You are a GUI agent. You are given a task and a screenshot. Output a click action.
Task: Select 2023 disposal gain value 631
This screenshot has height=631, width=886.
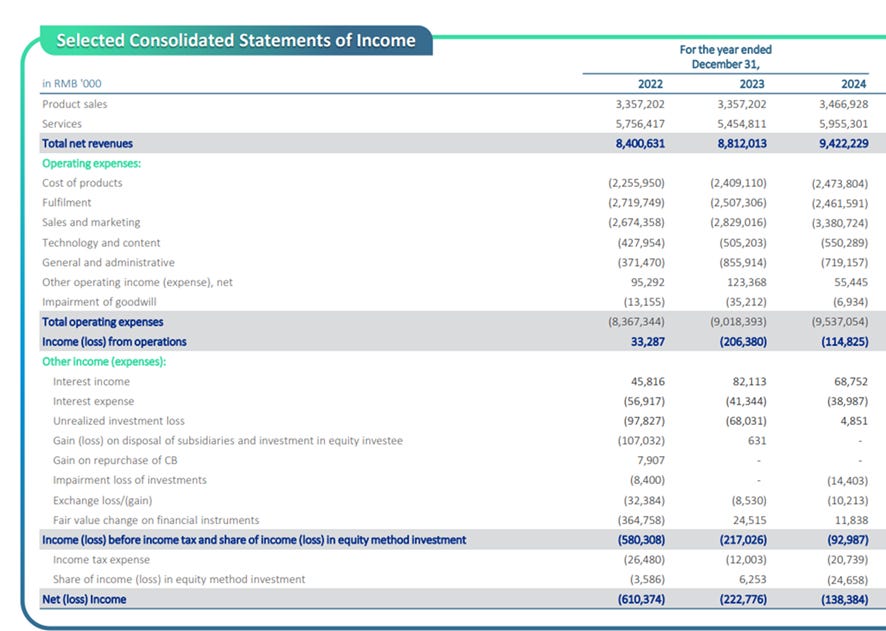point(757,441)
